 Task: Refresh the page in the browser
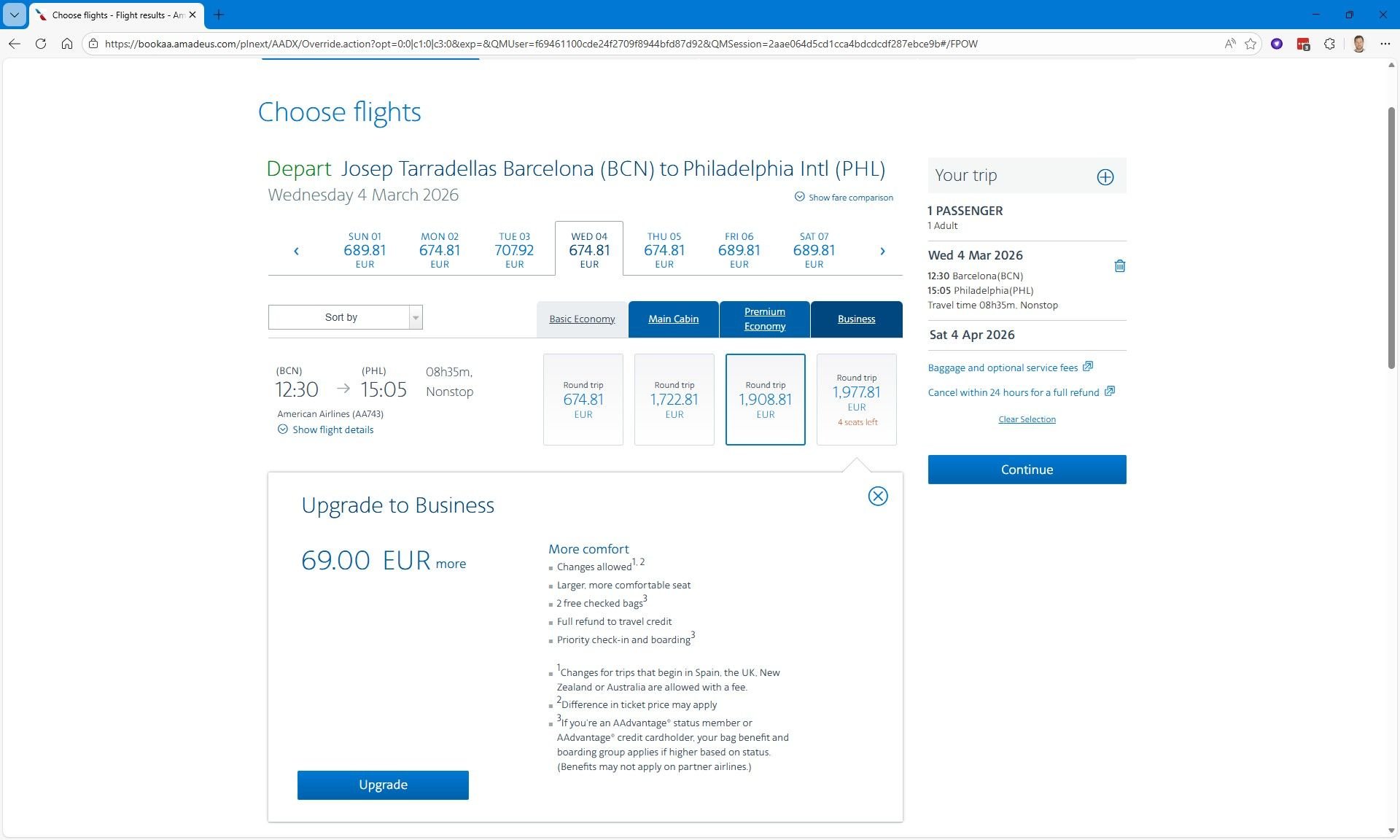tap(41, 44)
